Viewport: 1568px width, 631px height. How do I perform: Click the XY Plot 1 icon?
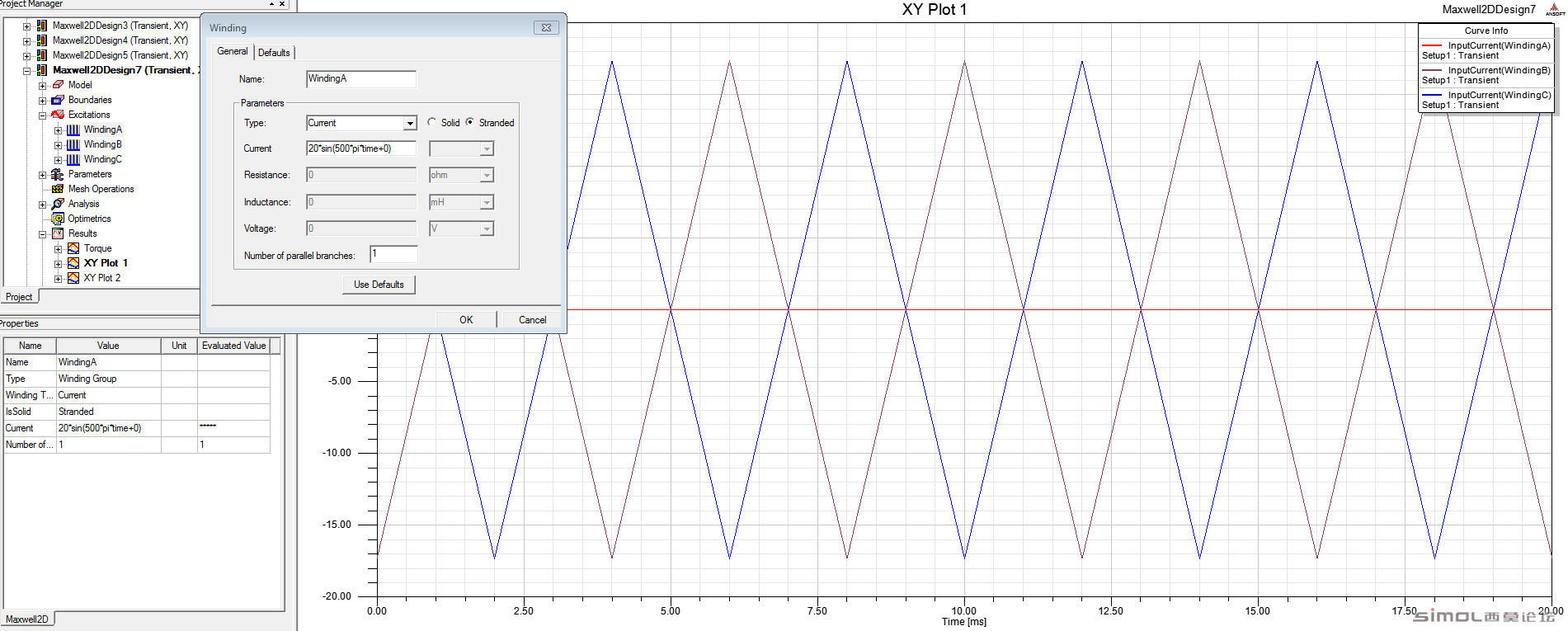pos(73,263)
